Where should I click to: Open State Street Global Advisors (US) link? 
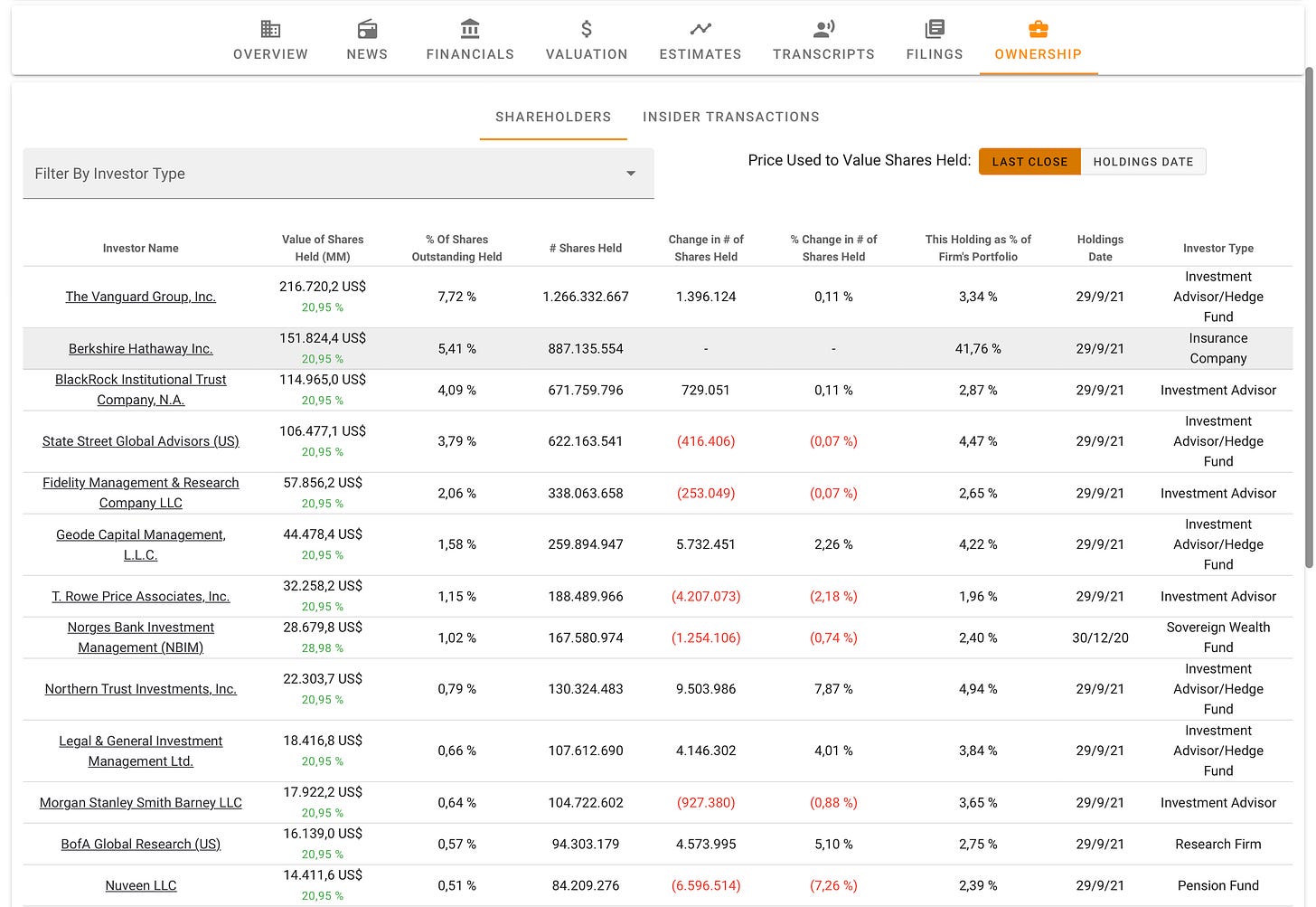coord(141,441)
